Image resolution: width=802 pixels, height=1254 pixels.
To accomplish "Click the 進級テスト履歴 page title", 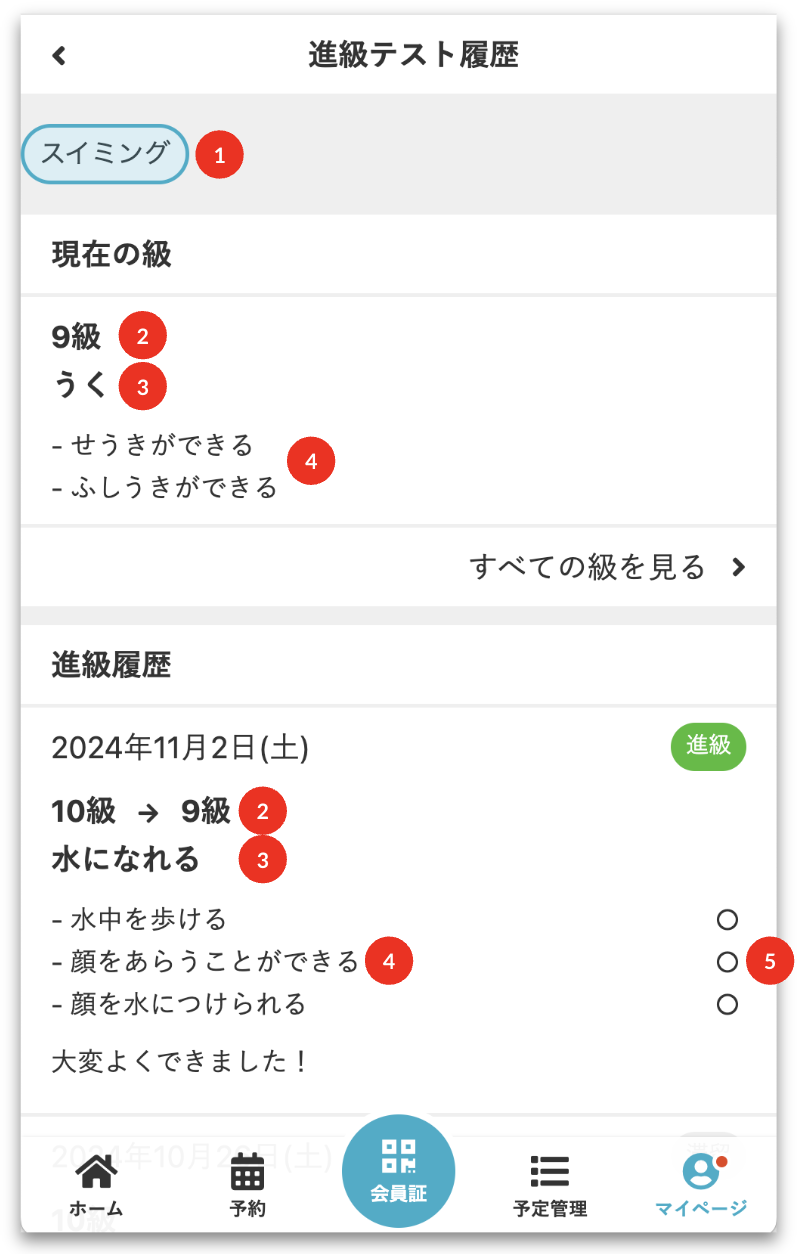I will (413, 55).
